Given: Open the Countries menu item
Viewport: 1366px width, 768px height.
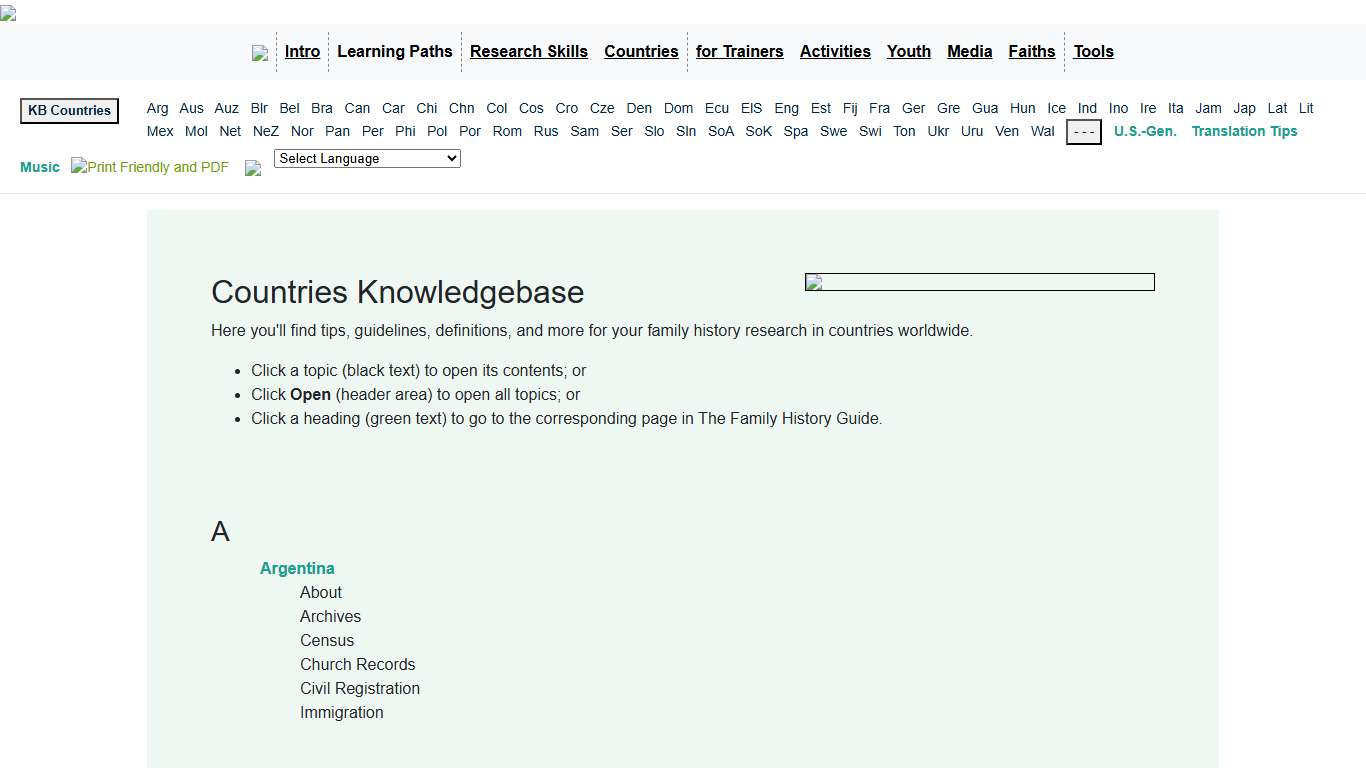Looking at the screenshot, I should 641,51.
